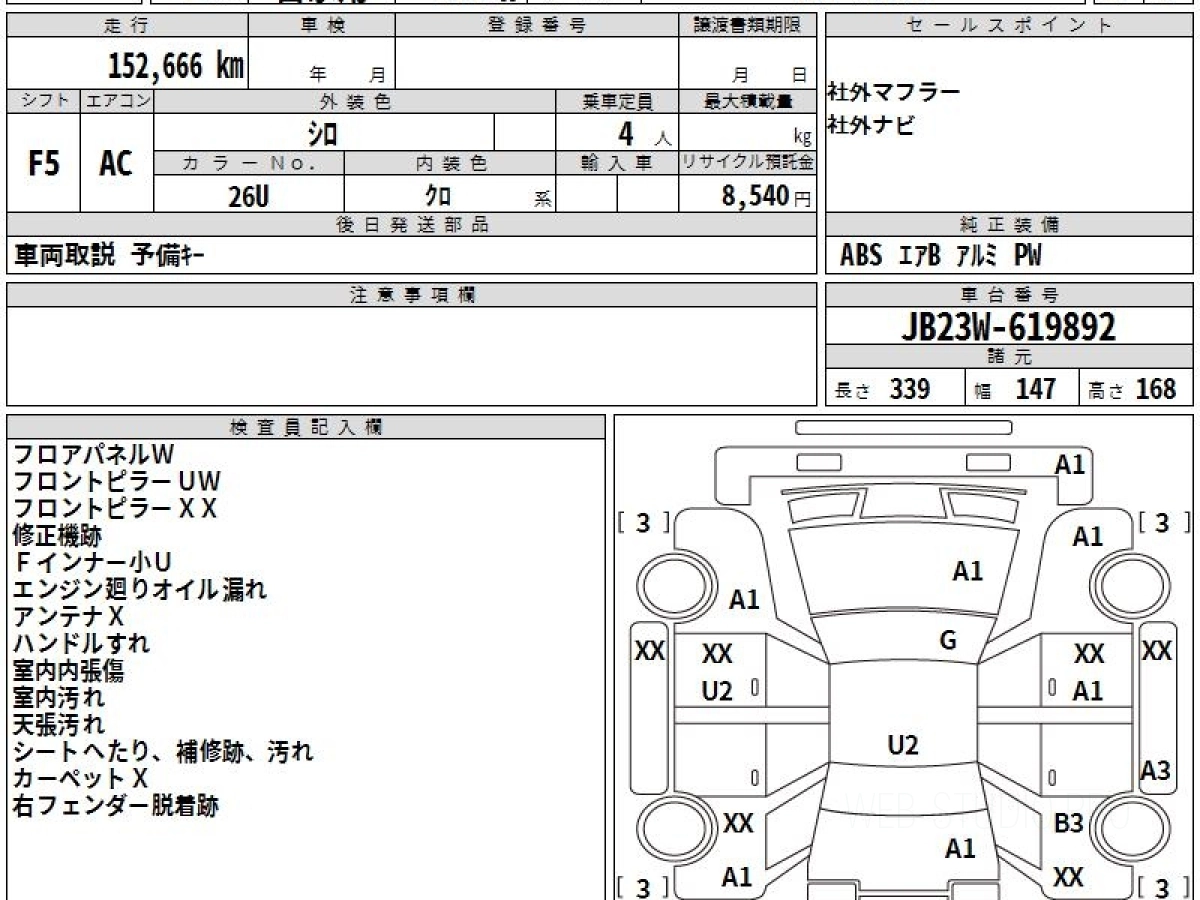The image size is (1200, 900).
Task: Select color number 26U
Action: coord(248,197)
